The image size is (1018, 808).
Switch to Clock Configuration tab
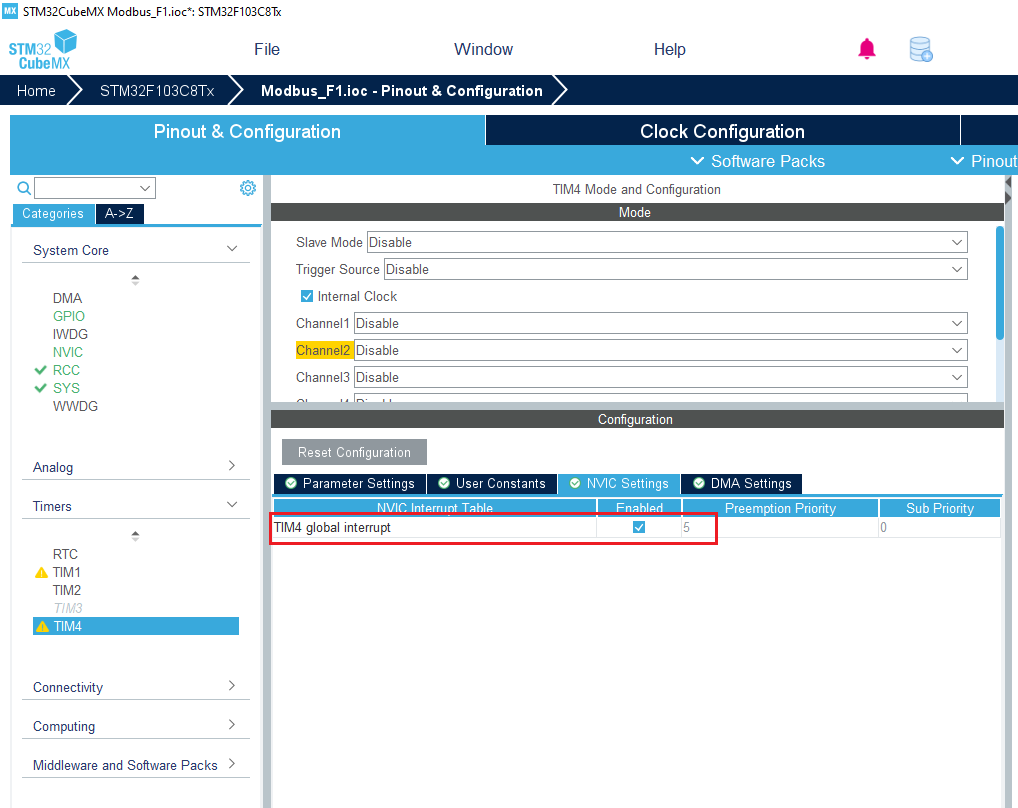click(722, 131)
